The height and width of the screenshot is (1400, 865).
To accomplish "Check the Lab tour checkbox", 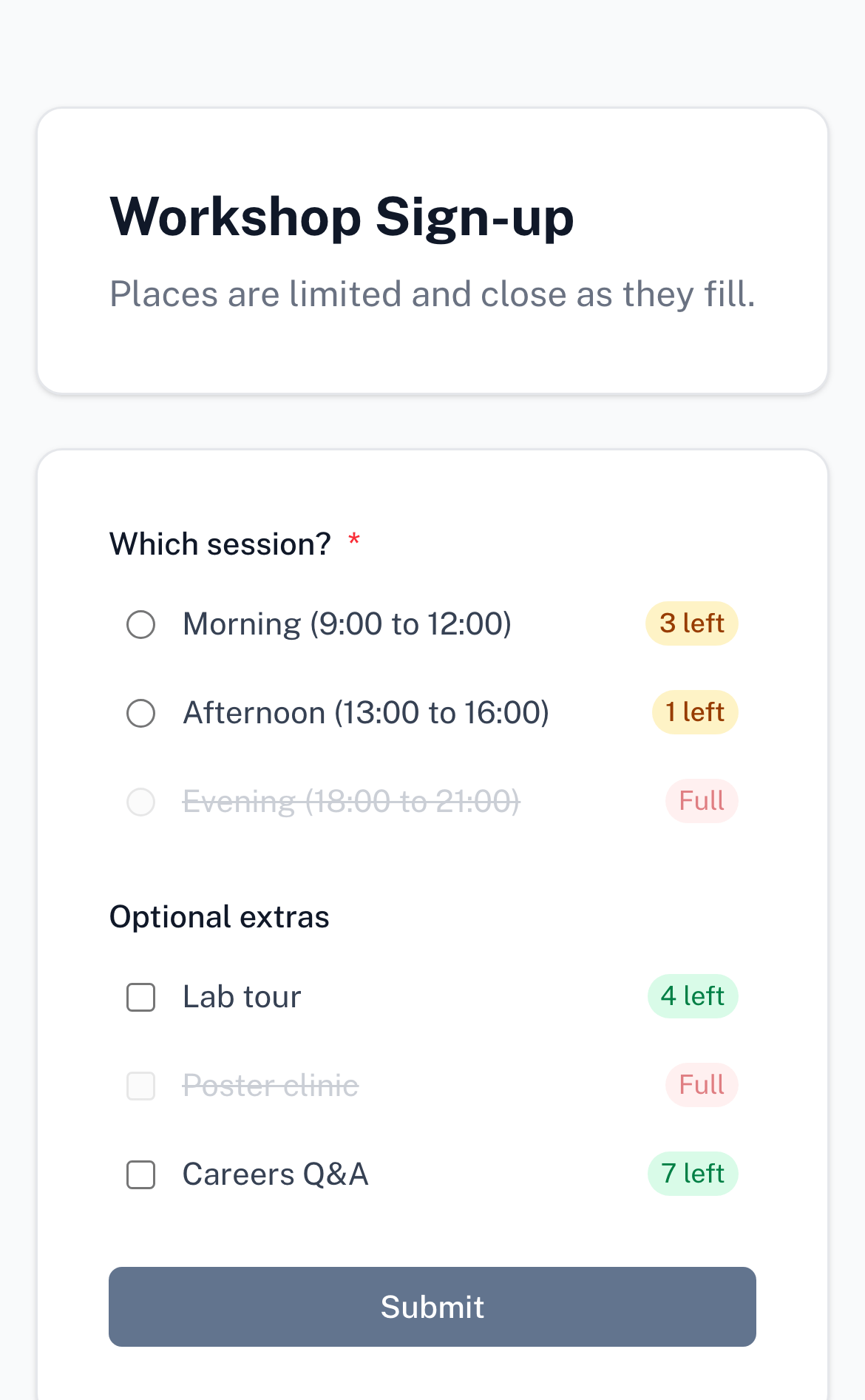I will pyautogui.click(x=140, y=997).
